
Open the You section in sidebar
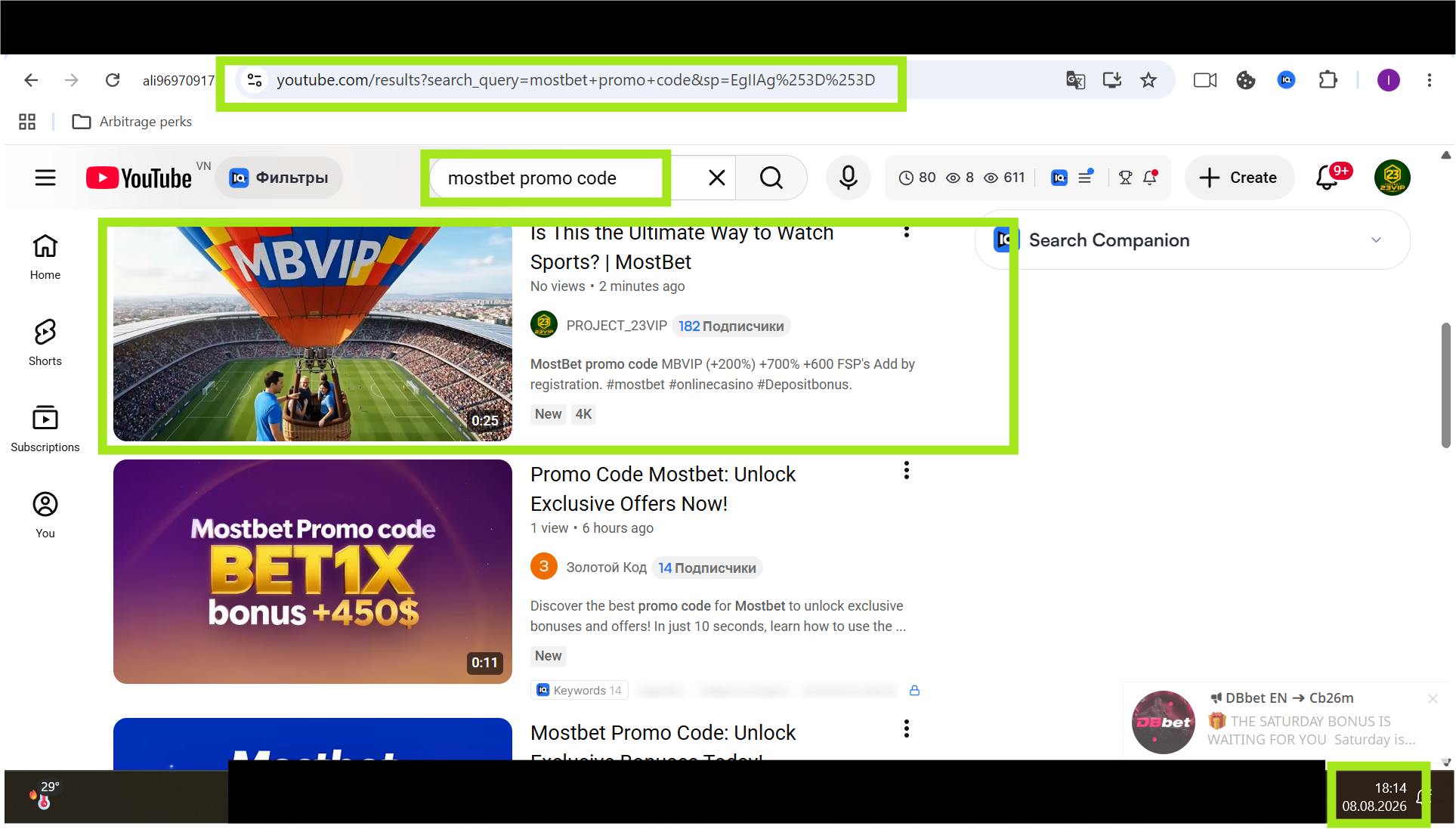pos(45,515)
